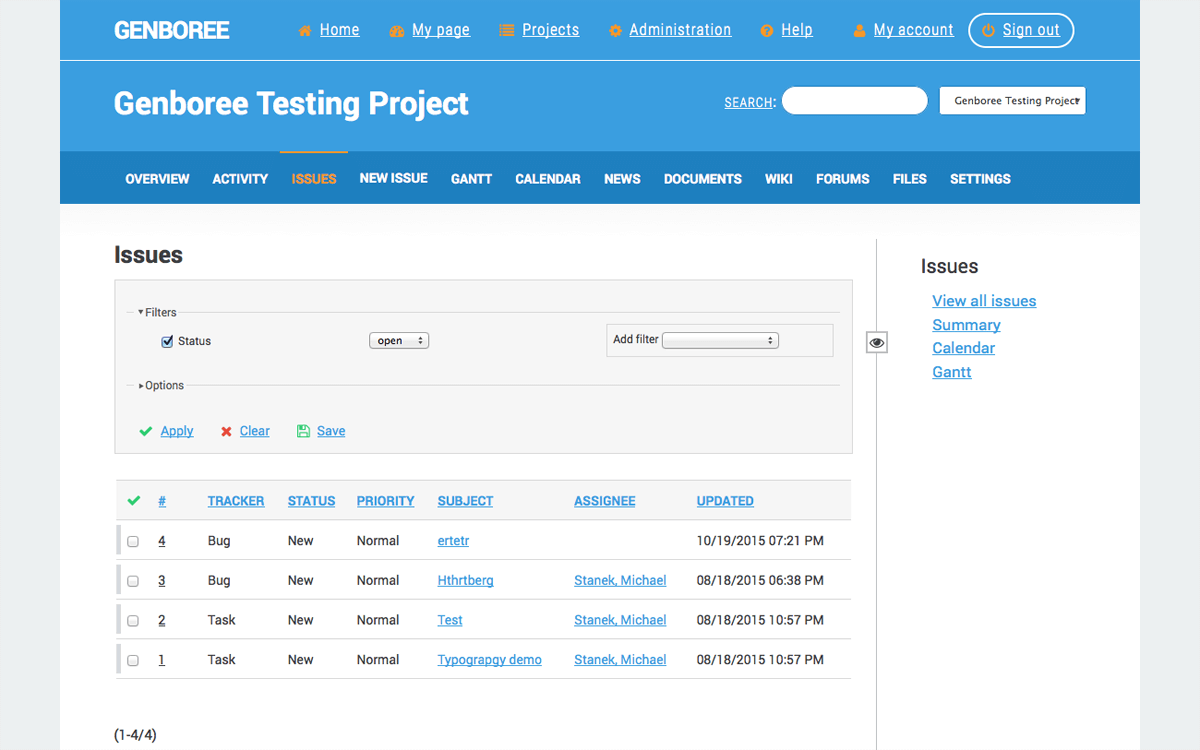The image size is (1200, 750).
Task: Click the Help link
Action: (797, 30)
